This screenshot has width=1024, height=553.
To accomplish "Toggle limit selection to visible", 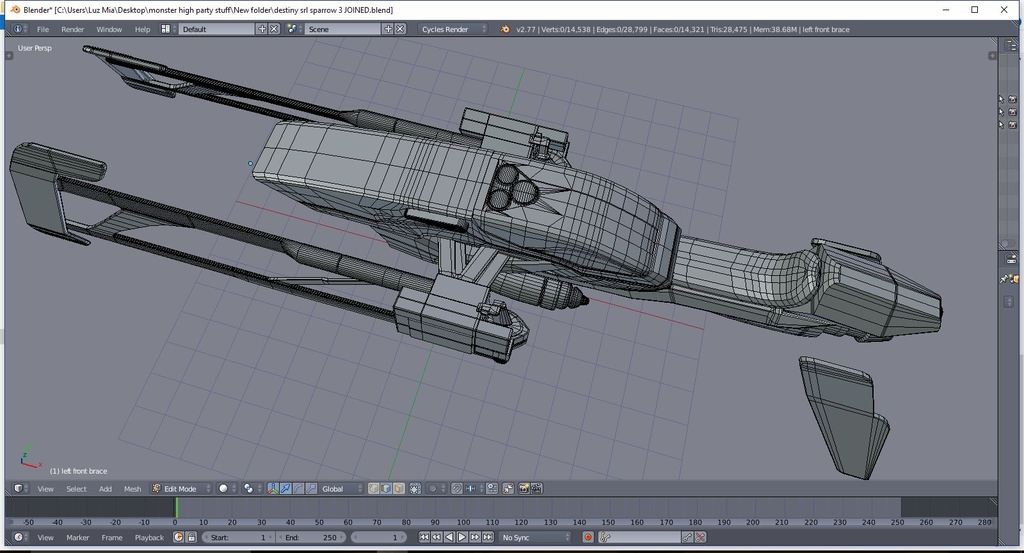I will click(415, 489).
